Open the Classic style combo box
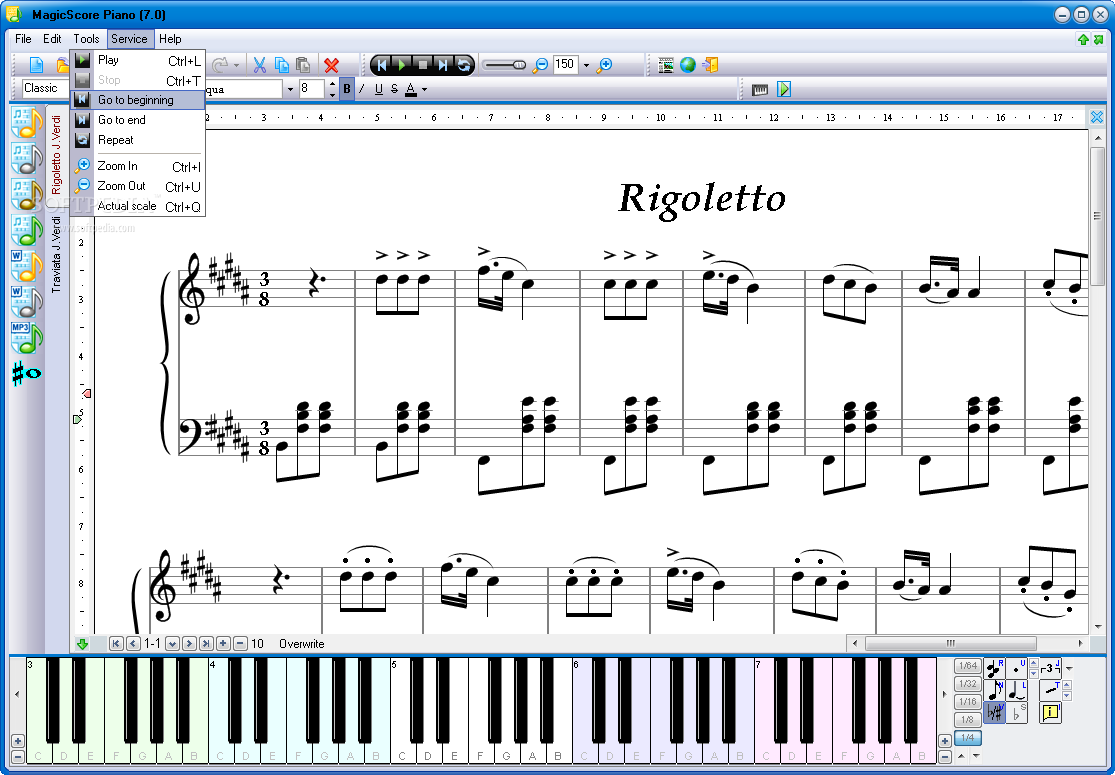Screen dimensions: 1115x775 tap(46, 89)
